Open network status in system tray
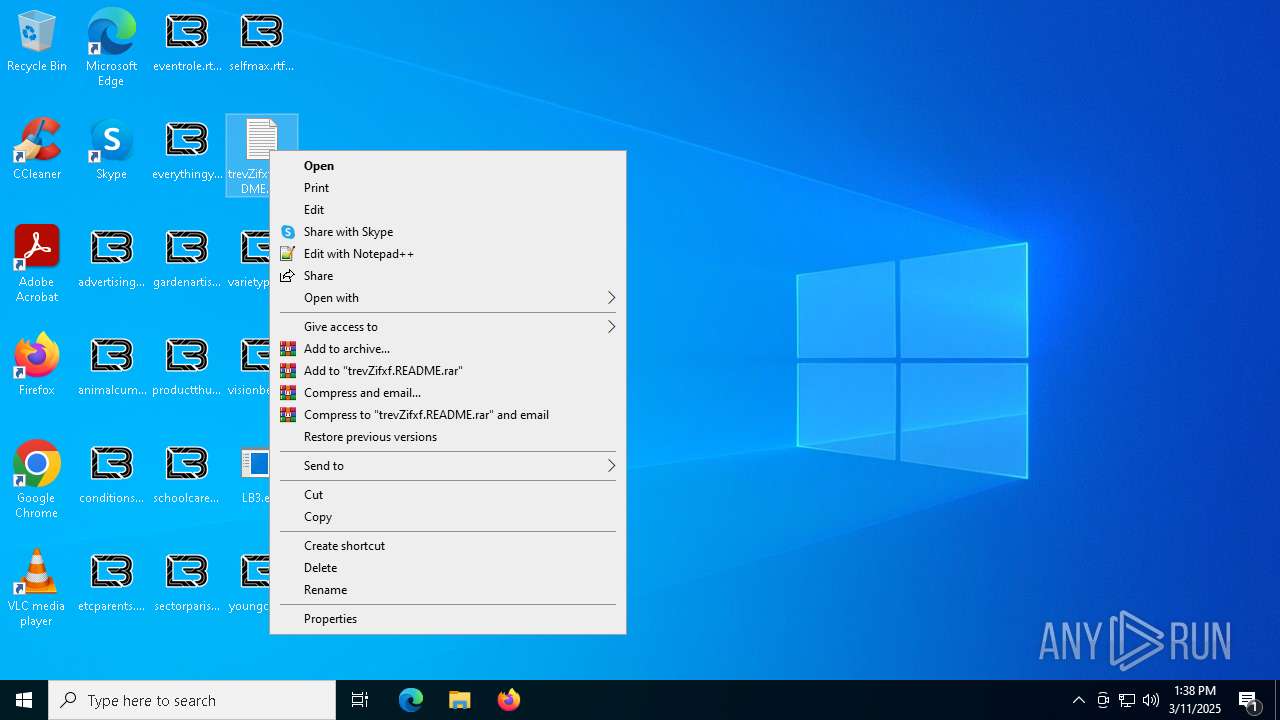Screen dimensions: 1280x720 (x=1127, y=700)
